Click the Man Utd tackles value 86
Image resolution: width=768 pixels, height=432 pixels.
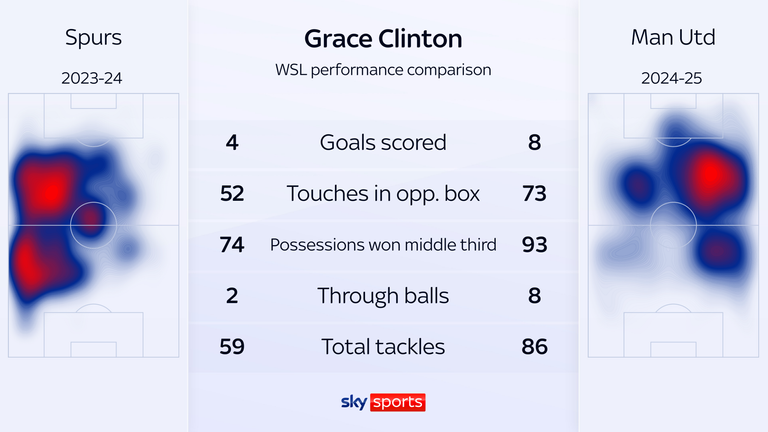pos(534,347)
